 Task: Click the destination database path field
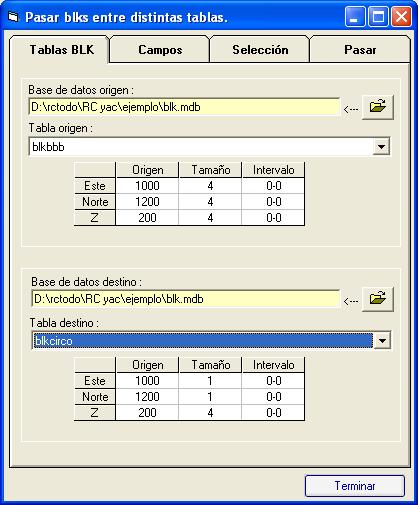185,299
